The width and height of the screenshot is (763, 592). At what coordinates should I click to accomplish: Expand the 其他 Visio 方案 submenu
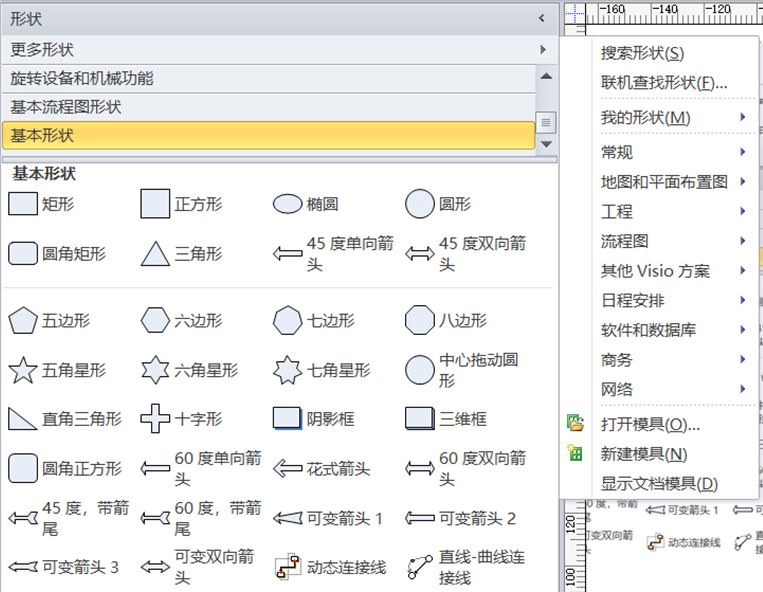tap(672, 270)
